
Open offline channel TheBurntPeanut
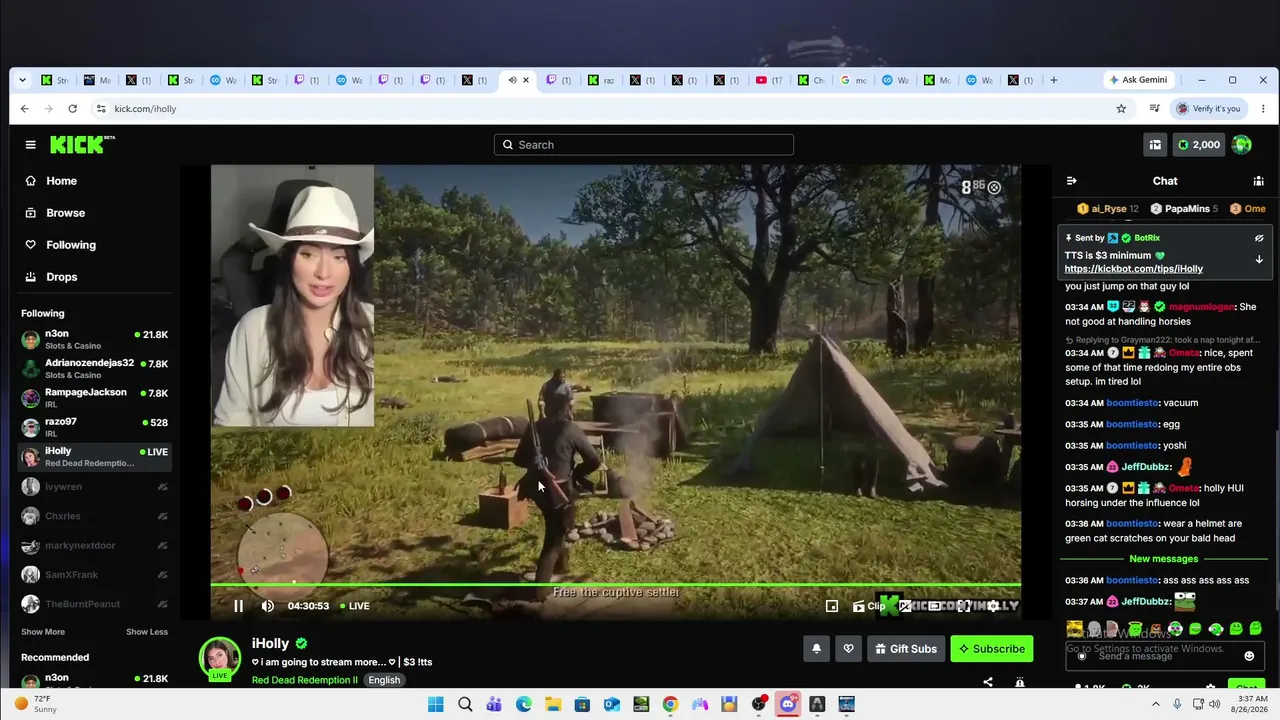point(95,604)
